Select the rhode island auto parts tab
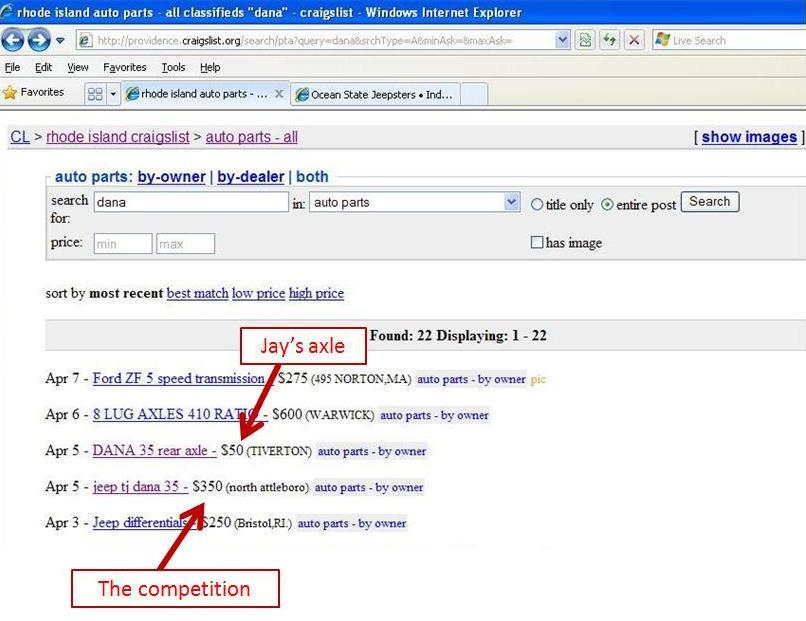The height and width of the screenshot is (621, 806). [x=198, y=94]
